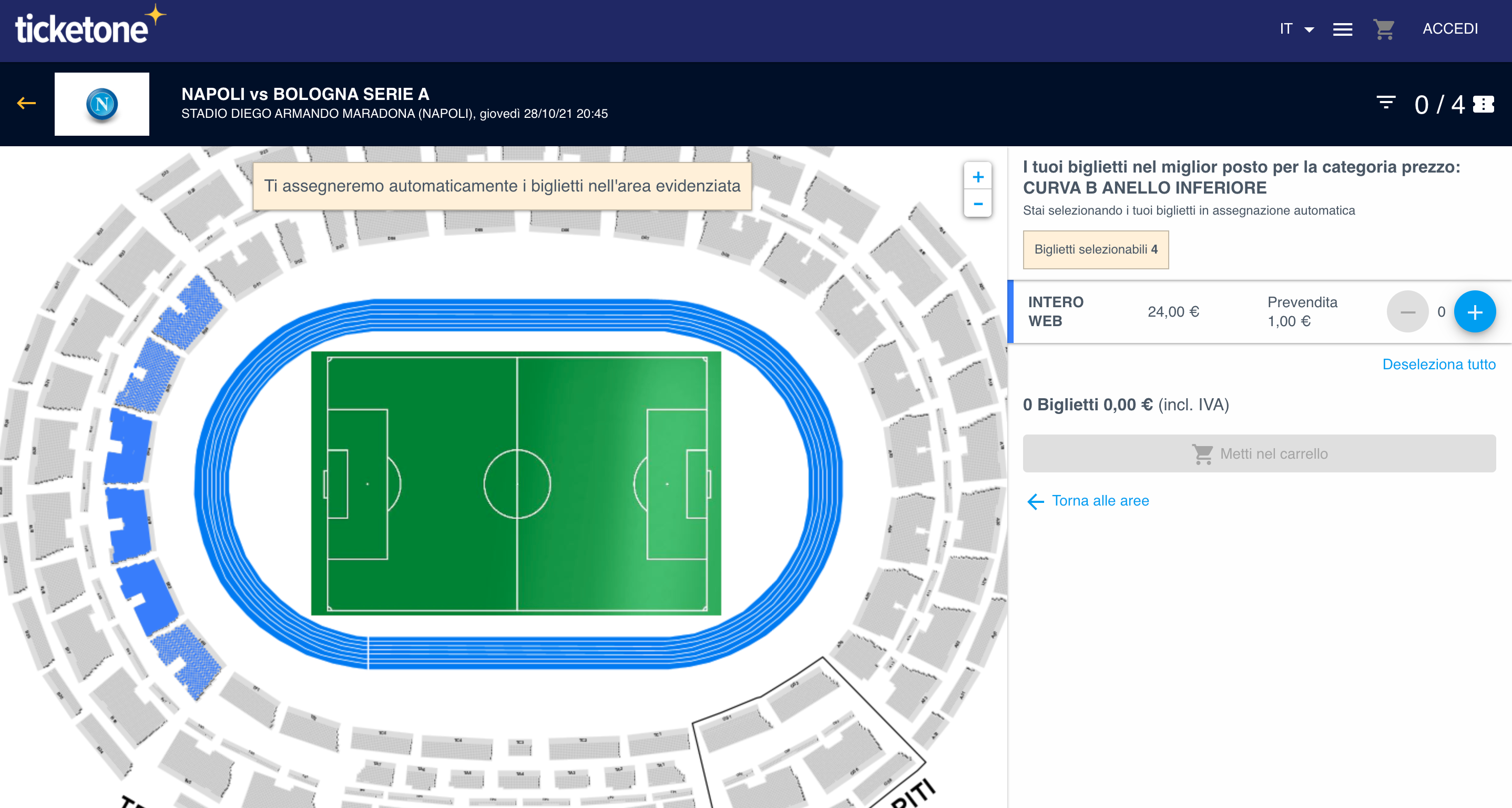Decrease INTERO WEB ticket quantity
This screenshot has height=808, width=1512.
1407,312
